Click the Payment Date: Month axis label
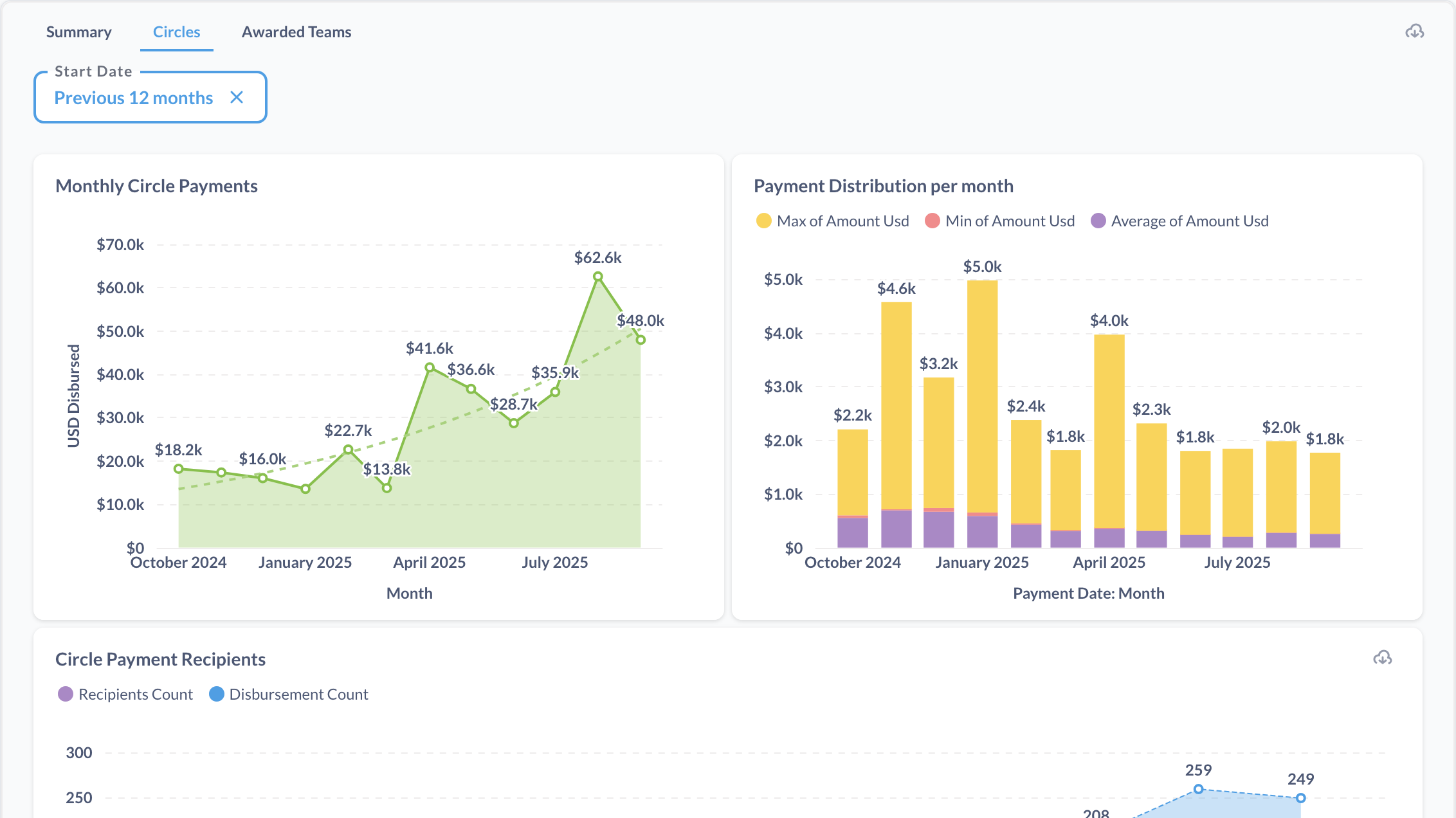The width and height of the screenshot is (1456, 818). coord(1089,593)
